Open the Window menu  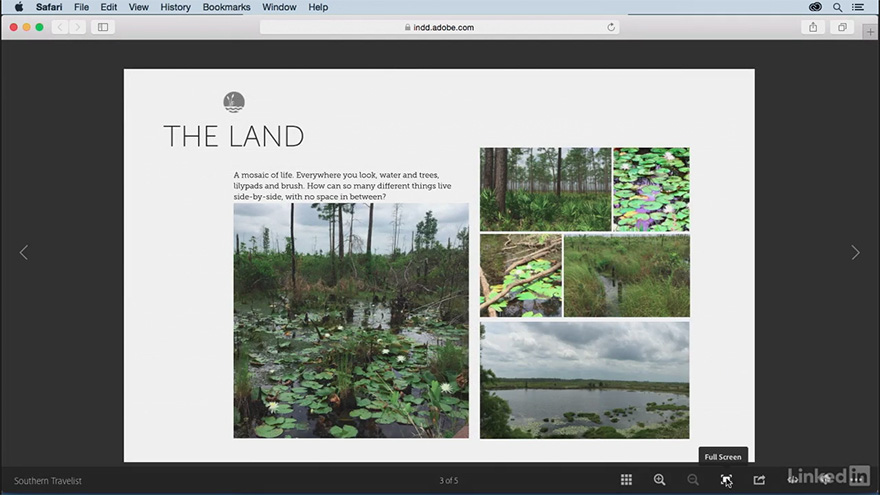coord(279,7)
